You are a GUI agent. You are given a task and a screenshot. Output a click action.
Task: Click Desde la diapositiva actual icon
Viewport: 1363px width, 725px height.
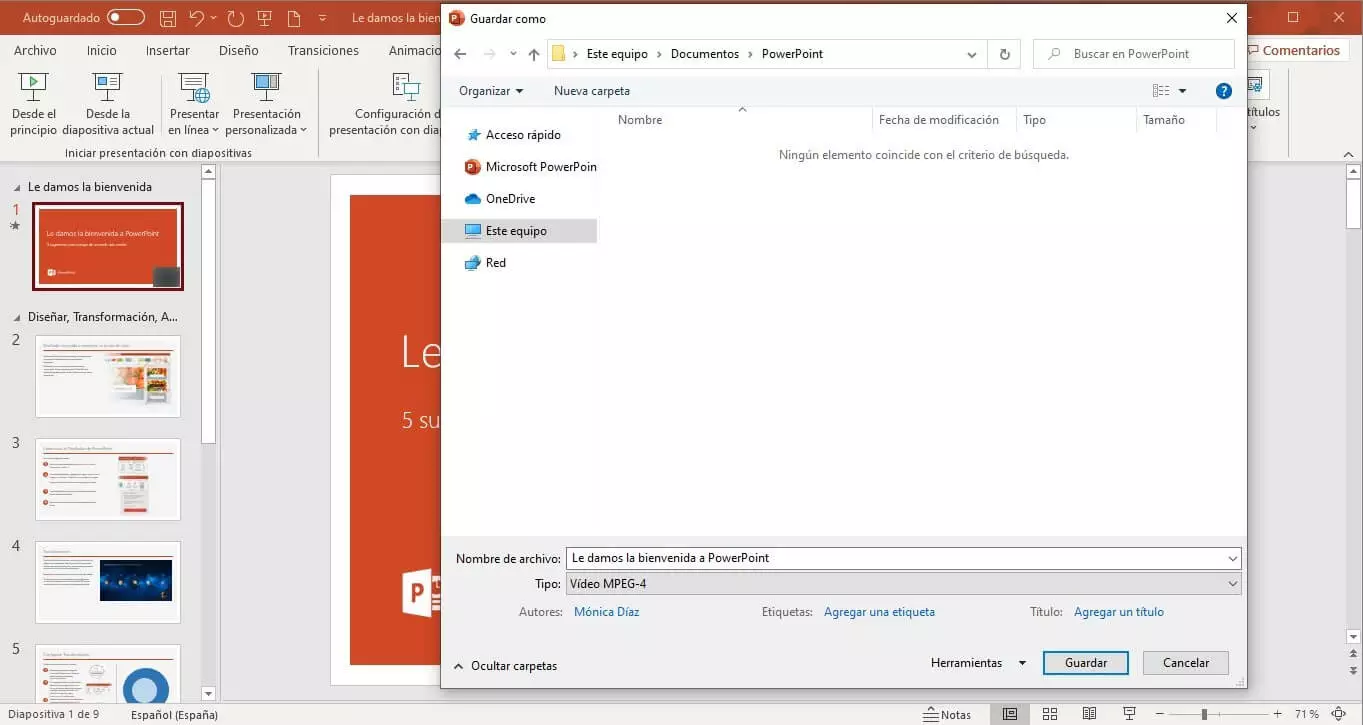[x=107, y=88]
